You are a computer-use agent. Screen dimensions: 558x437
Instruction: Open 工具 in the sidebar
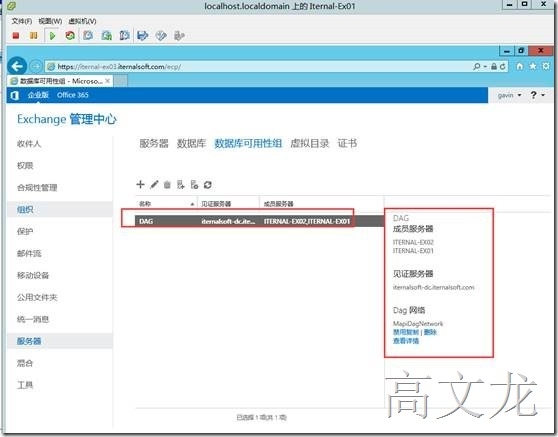click(25, 385)
